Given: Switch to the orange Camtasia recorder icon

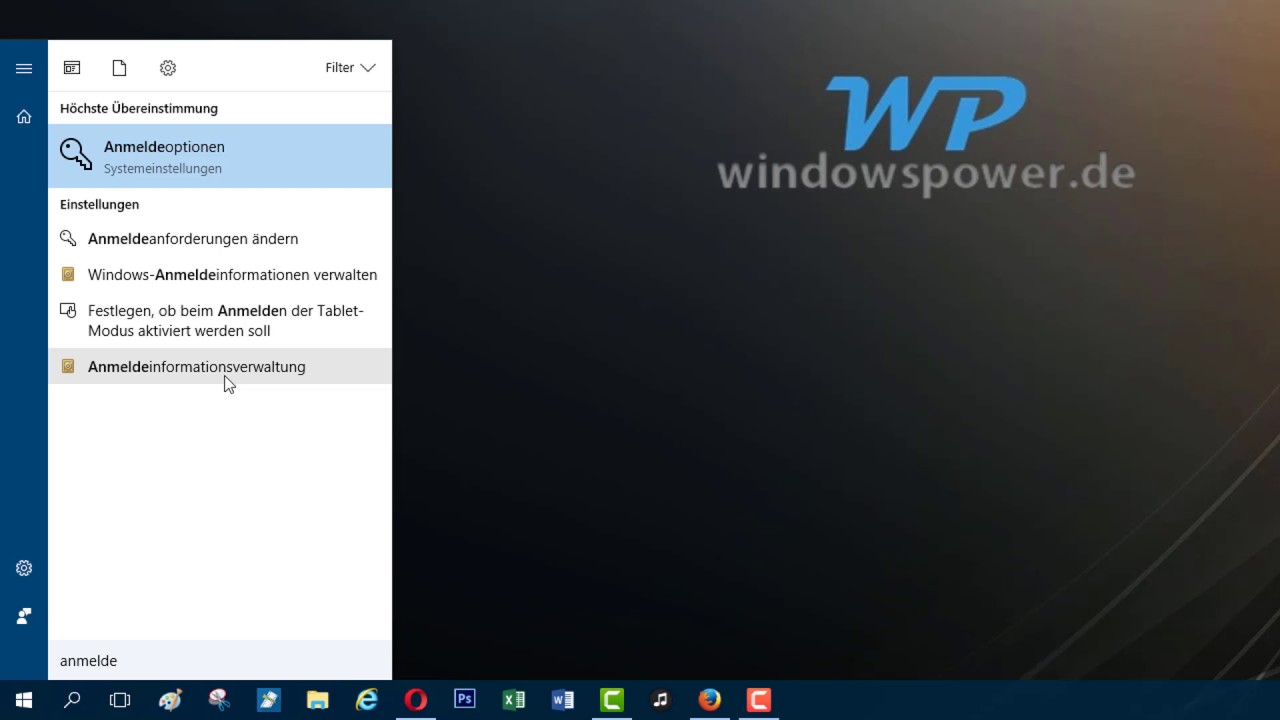Looking at the screenshot, I should click(x=759, y=700).
